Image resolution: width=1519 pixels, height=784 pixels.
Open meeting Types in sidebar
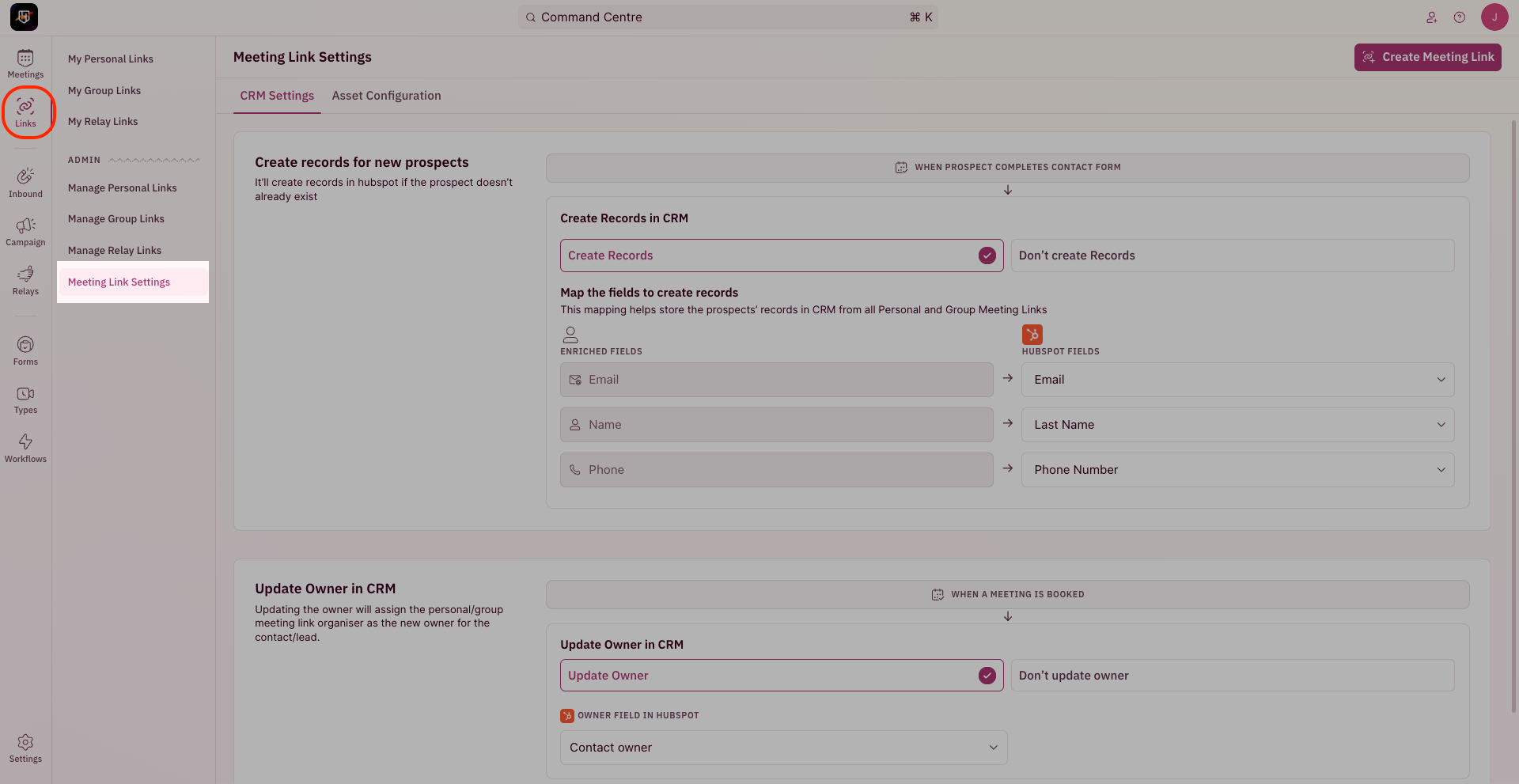(x=25, y=400)
